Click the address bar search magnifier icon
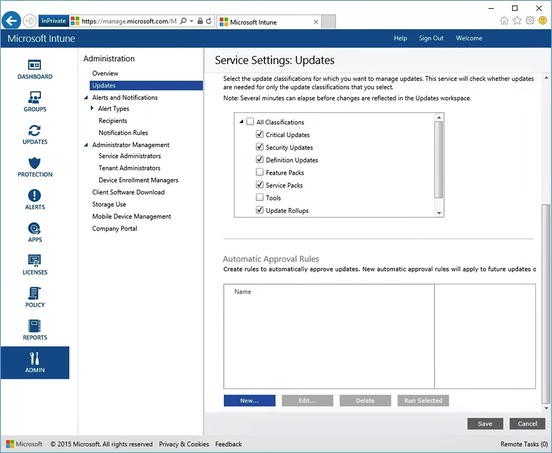Image resolution: width=552 pixels, height=453 pixels. 183,21
